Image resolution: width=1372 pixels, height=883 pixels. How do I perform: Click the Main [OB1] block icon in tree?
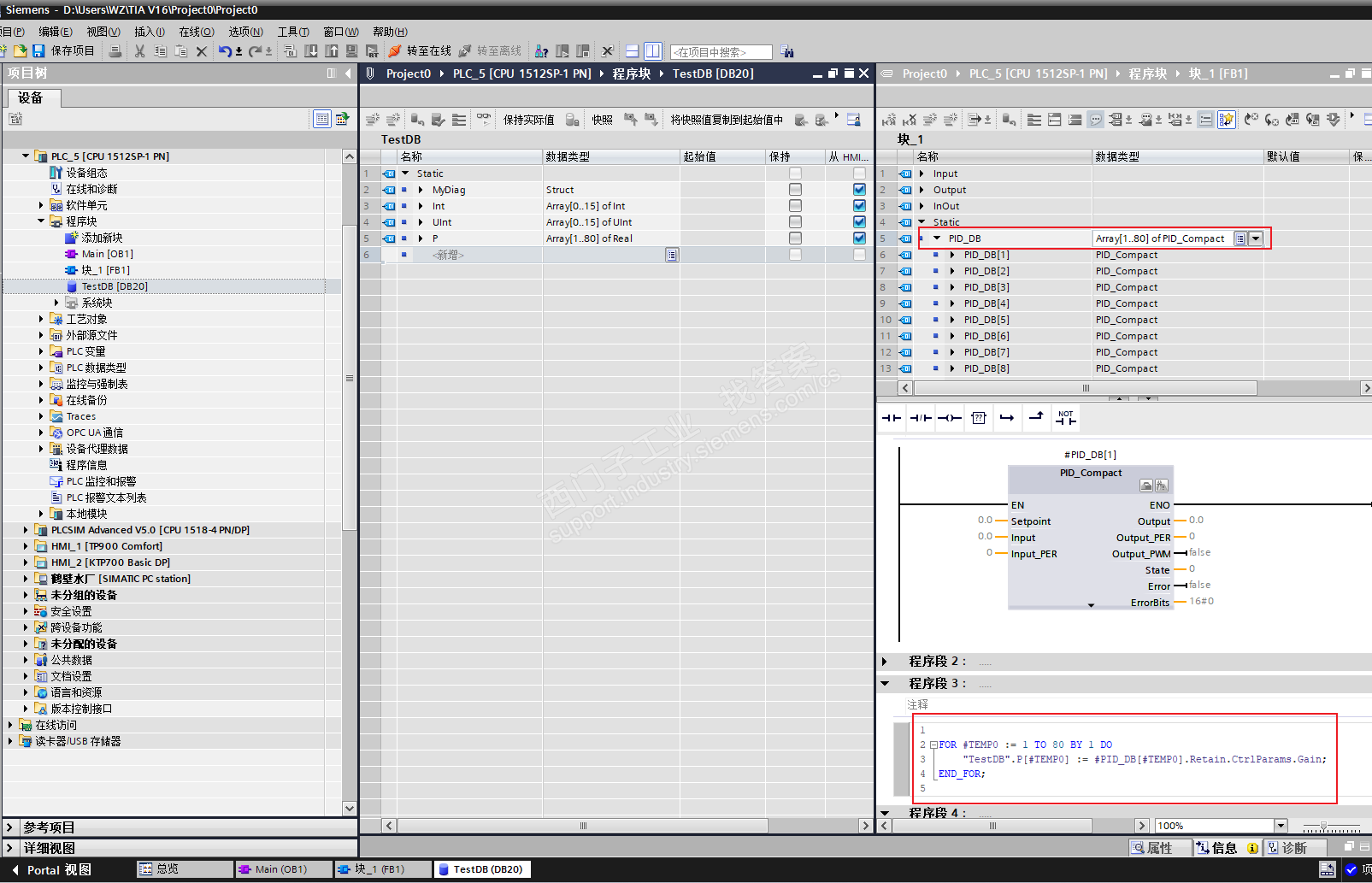pyautogui.click(x=73, y=254)
